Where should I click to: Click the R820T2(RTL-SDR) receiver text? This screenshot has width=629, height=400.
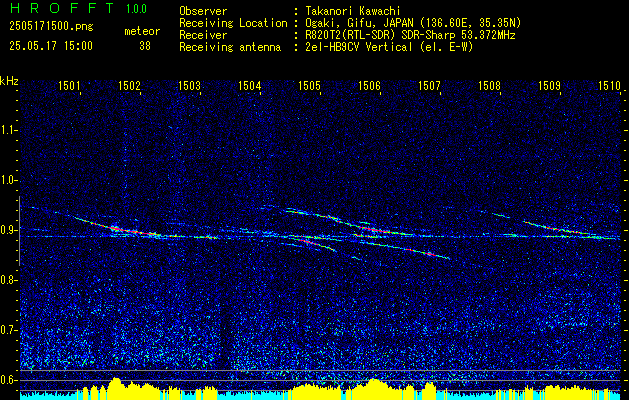(410, 35)
